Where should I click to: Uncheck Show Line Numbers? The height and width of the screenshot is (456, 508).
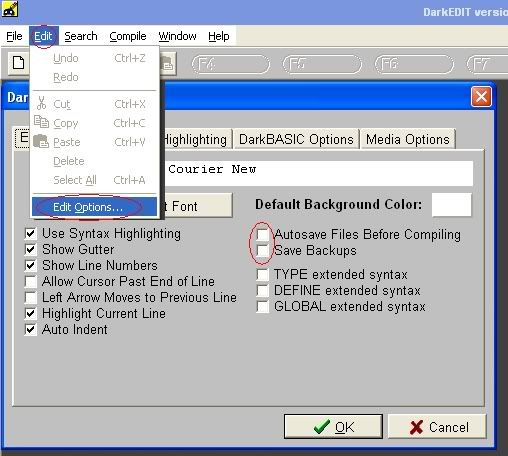click(31, 265)
